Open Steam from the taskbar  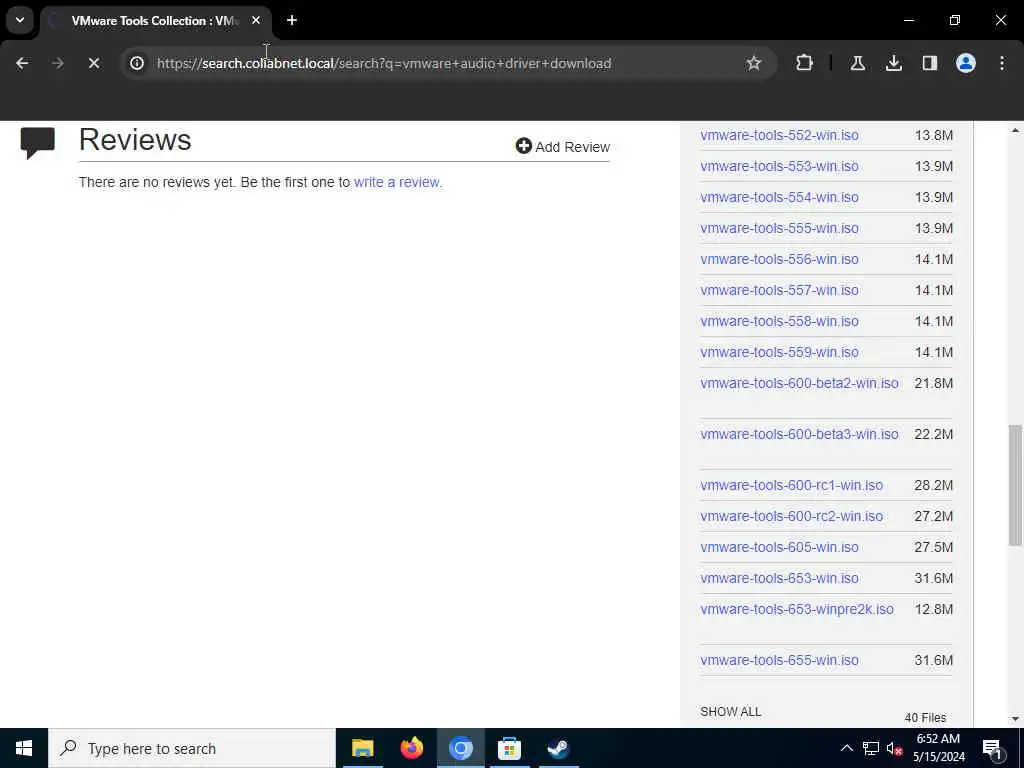click(x=558, y=748)
